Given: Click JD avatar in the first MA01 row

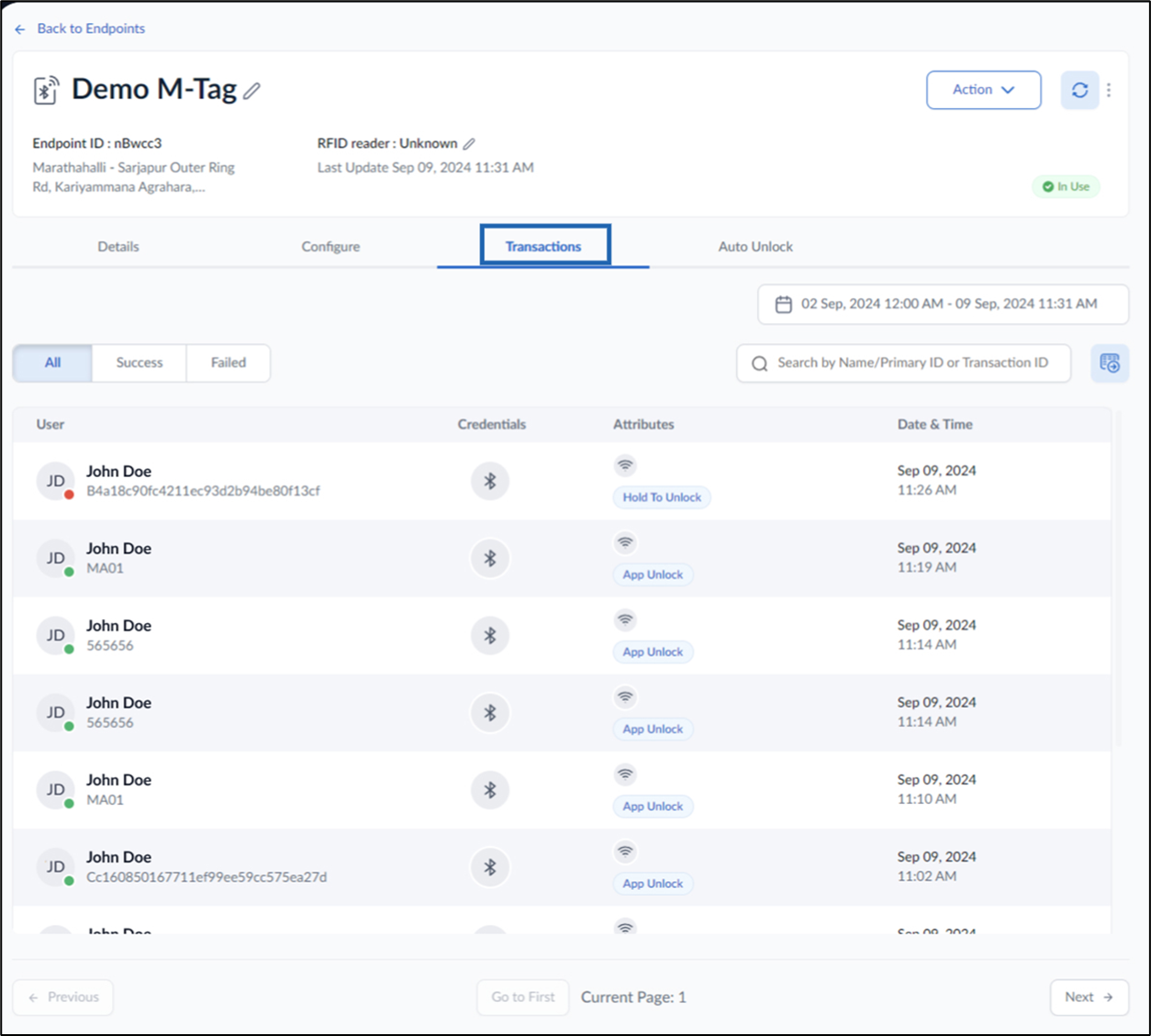Looking at the screenshot, I should coord(56,558).
